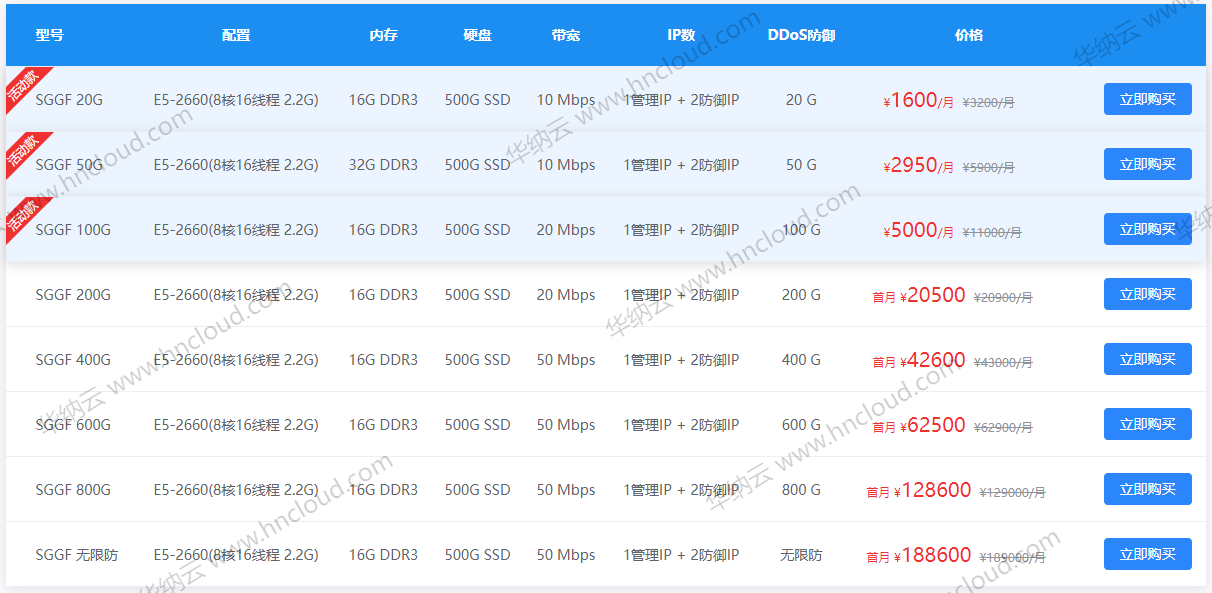
Task: Select the SGGF 800G model name
Action: (73, 490)
